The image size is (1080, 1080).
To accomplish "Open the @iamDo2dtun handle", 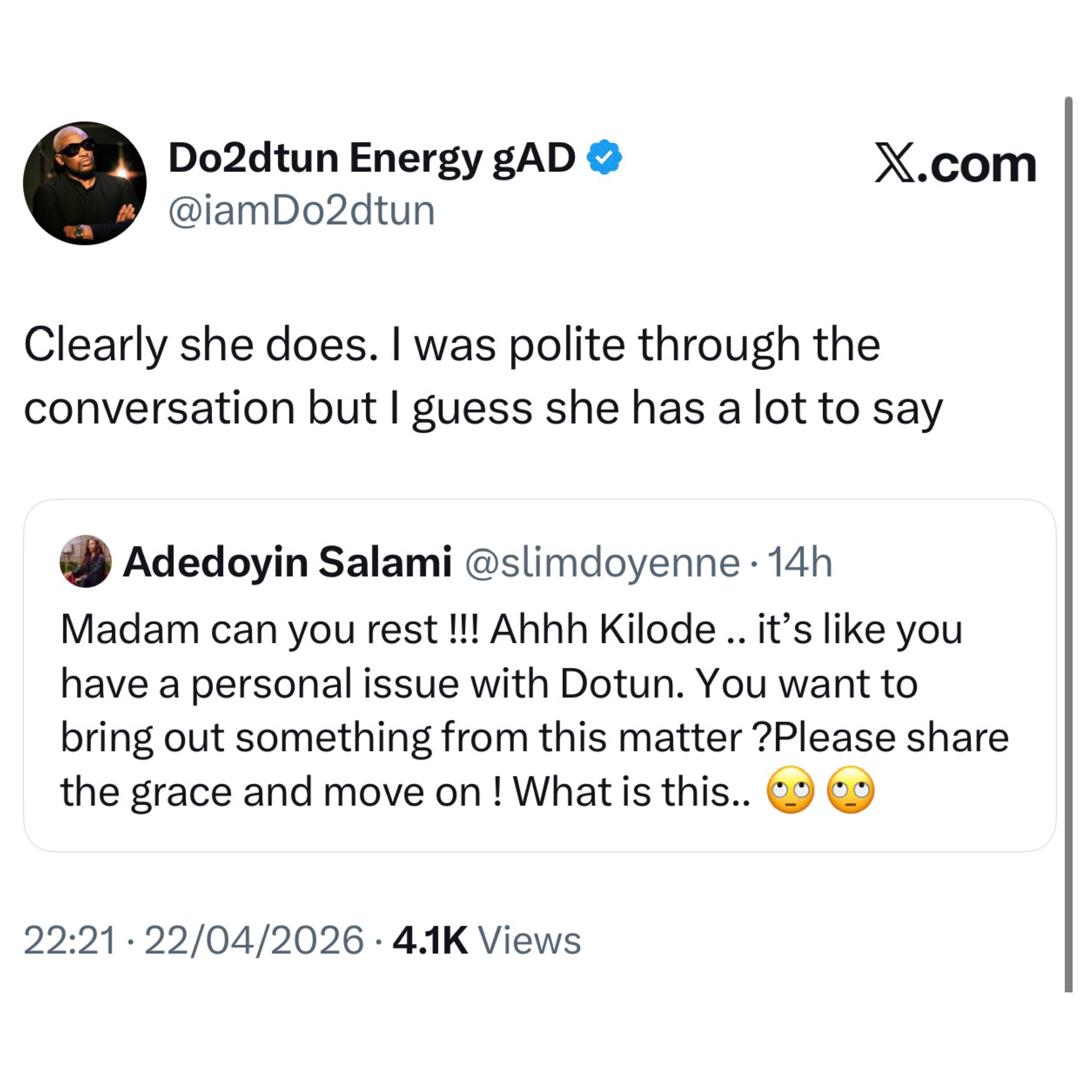I will (x=302, y=210).
